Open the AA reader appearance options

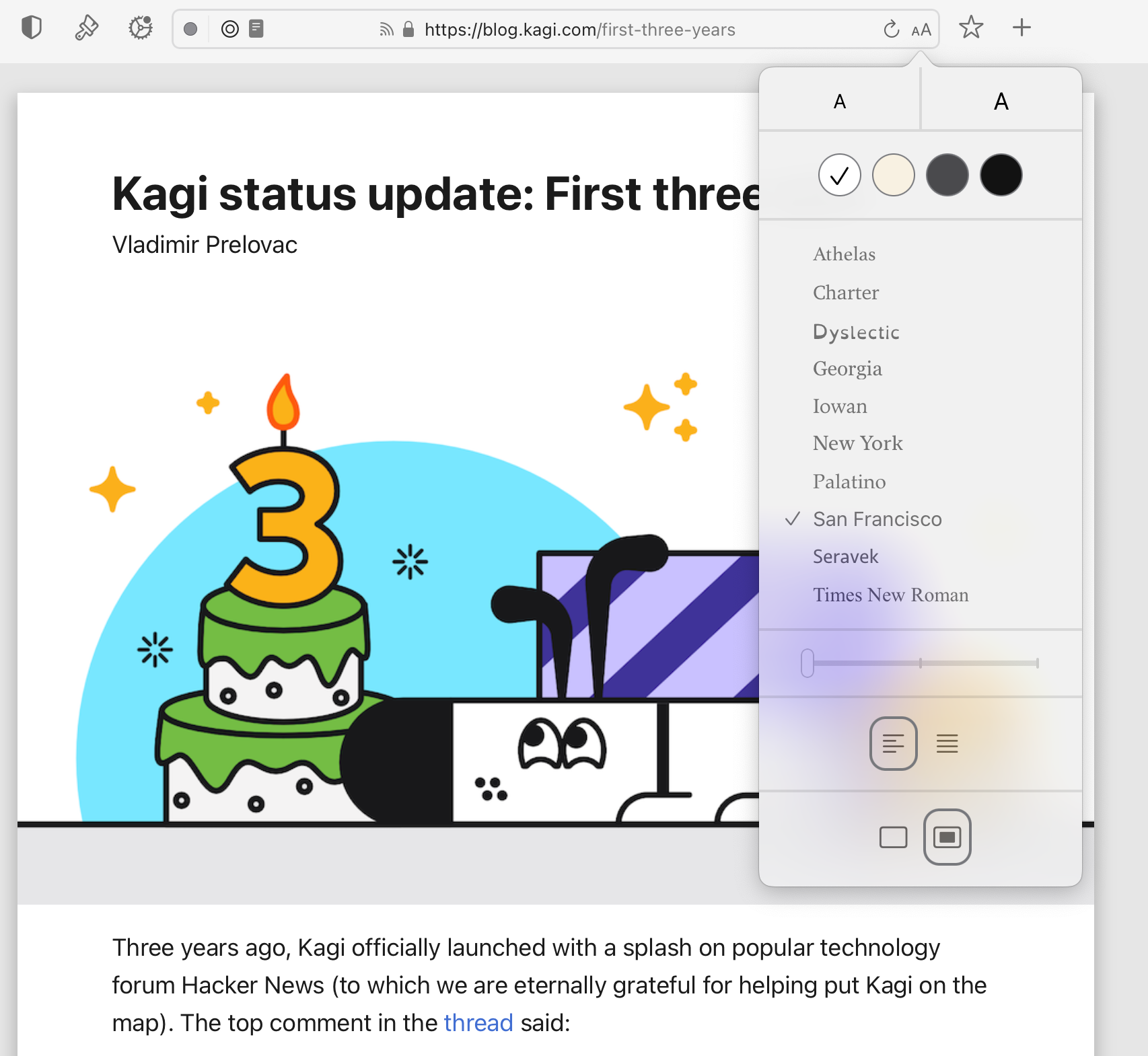921,30
